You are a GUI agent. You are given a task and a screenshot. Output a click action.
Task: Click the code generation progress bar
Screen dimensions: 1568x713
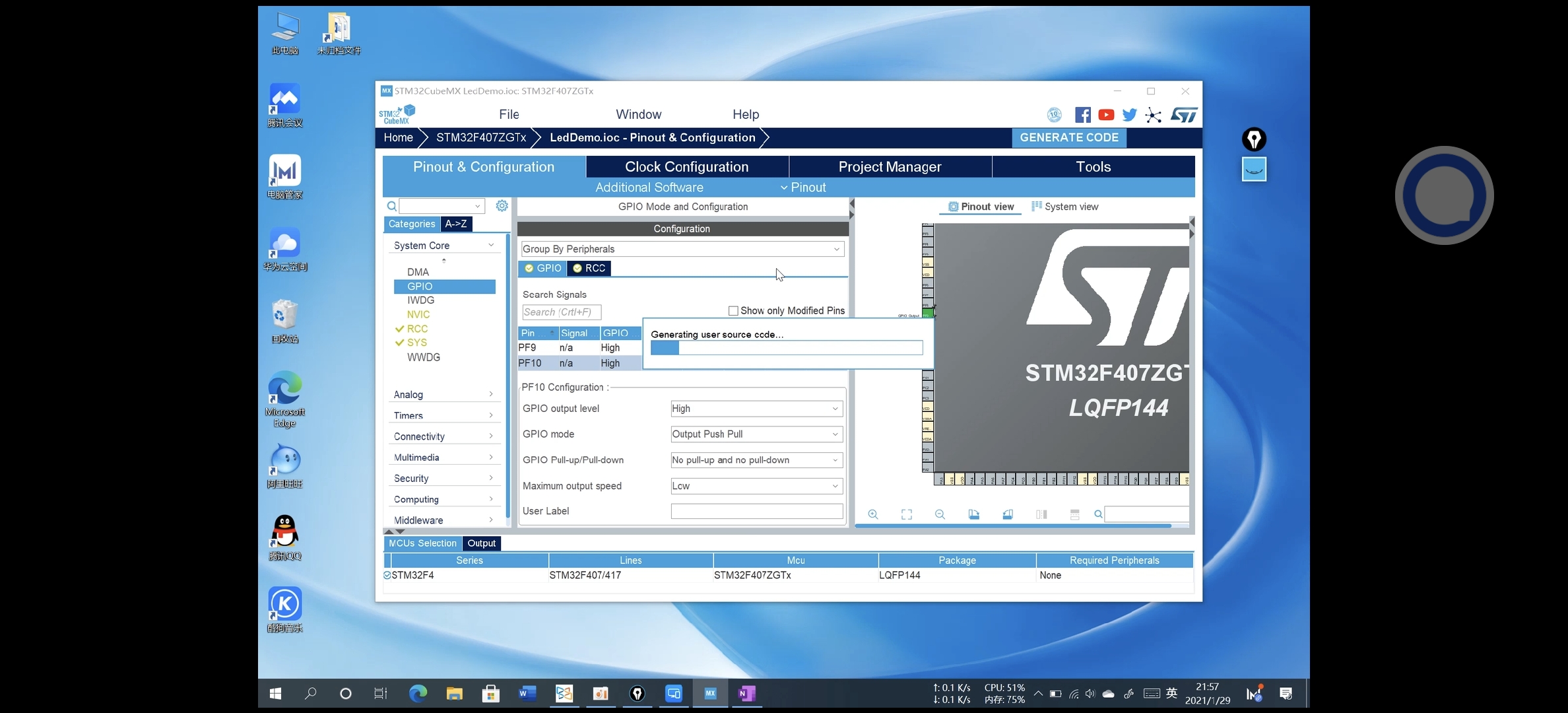click(787, 348)
